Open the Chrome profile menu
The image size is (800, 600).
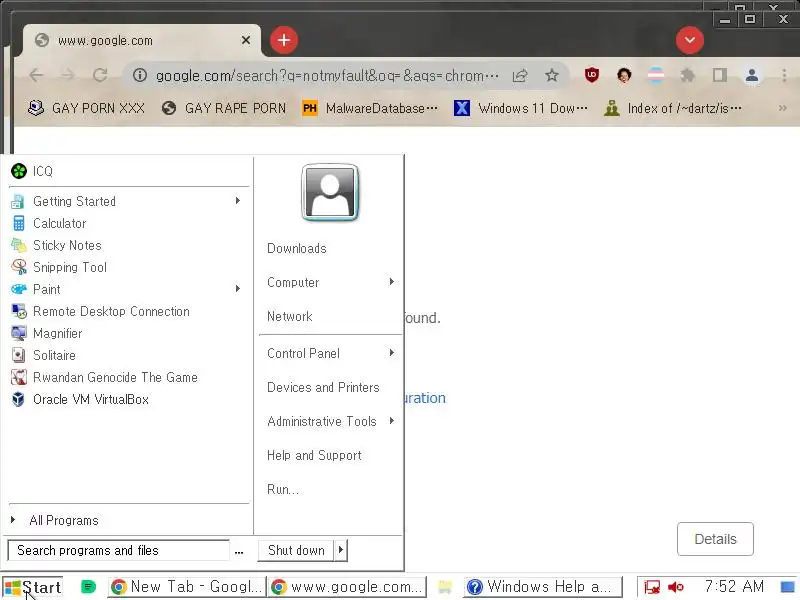tap(752, 76)
